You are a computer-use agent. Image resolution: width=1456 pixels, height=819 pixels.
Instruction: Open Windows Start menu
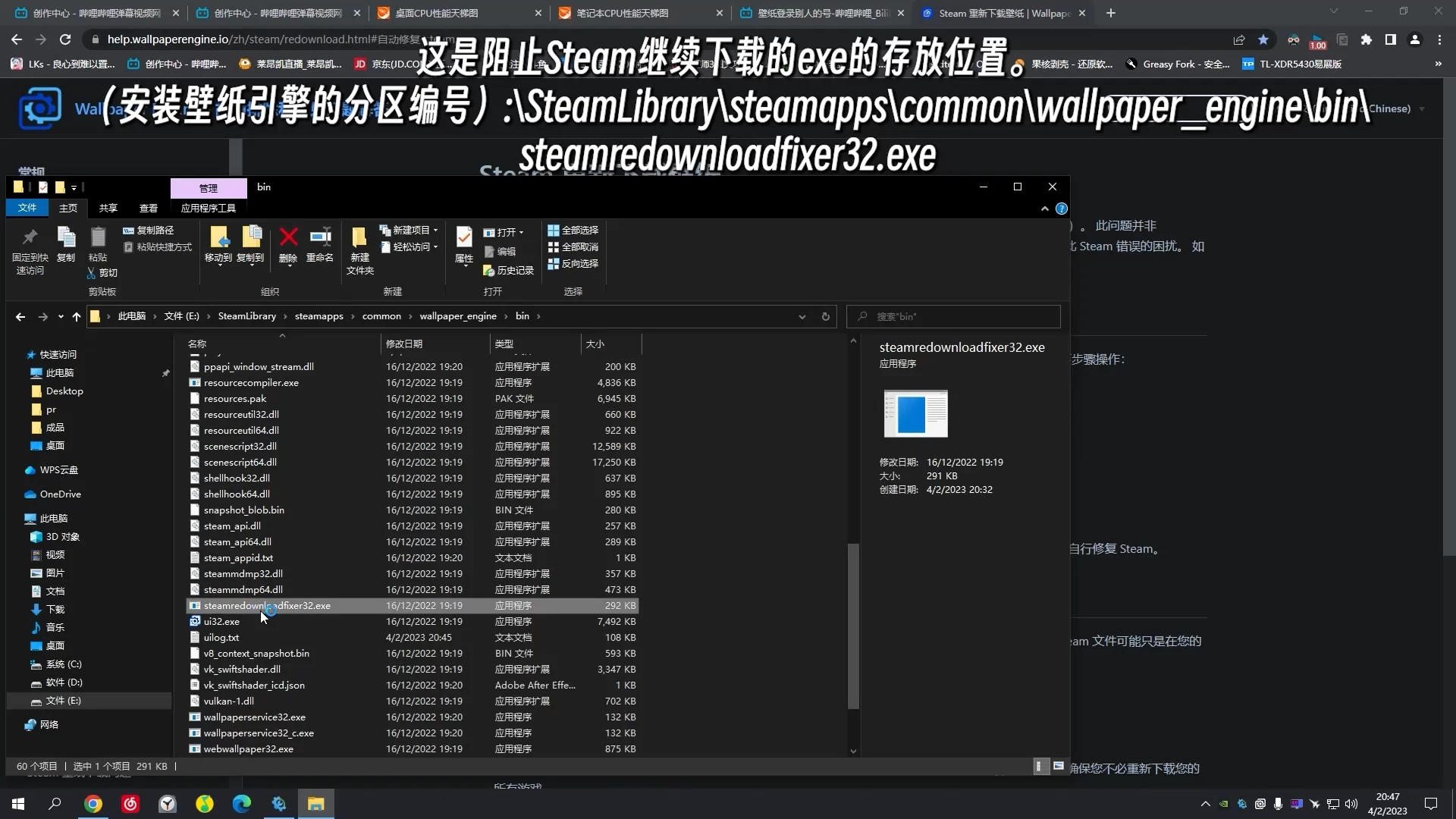point(18,804)
